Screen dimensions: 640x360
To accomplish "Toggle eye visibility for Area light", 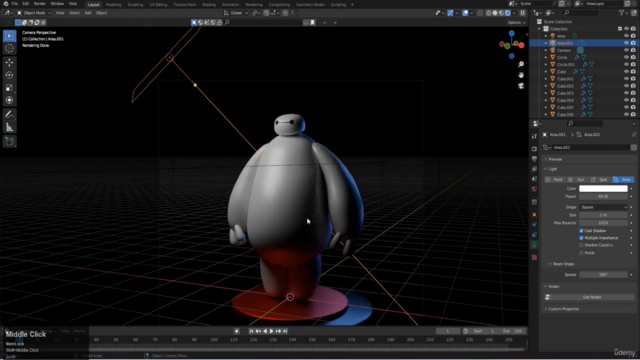I will 626,36.
